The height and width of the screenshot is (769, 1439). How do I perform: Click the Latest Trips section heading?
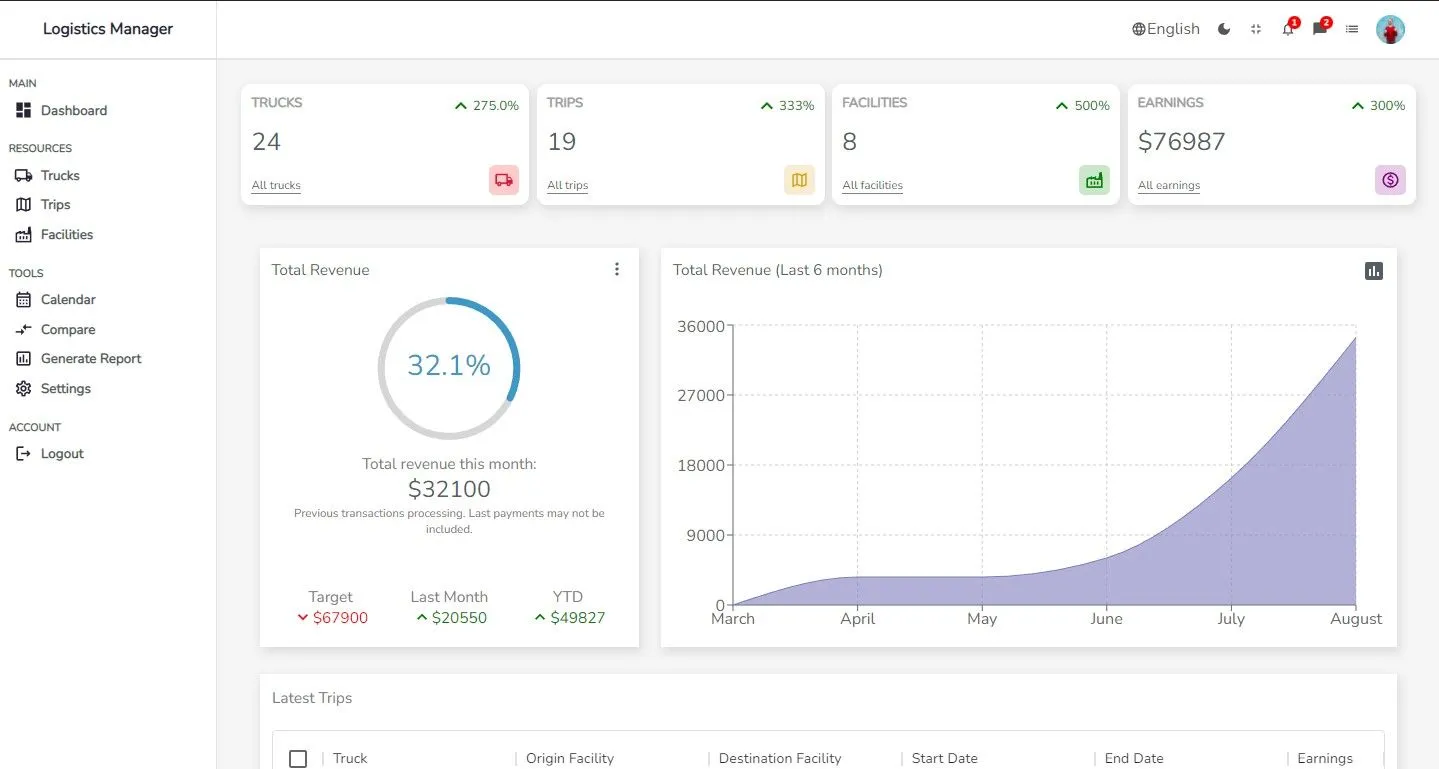(312, 698)
